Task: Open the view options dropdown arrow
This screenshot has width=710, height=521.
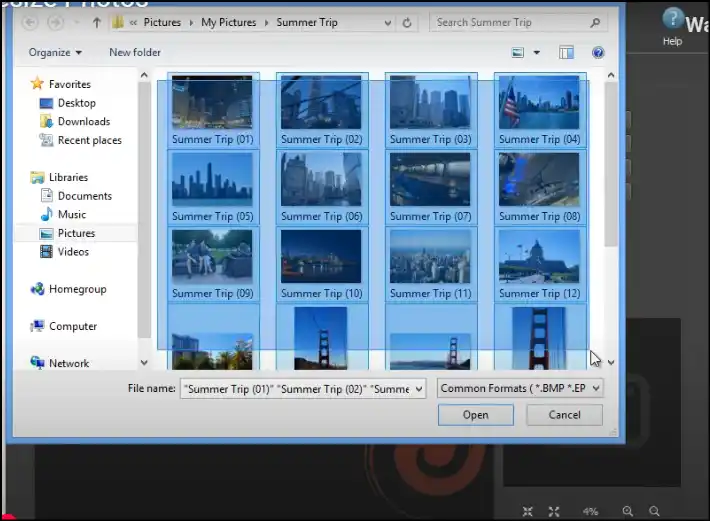Action: coord(537,53)
